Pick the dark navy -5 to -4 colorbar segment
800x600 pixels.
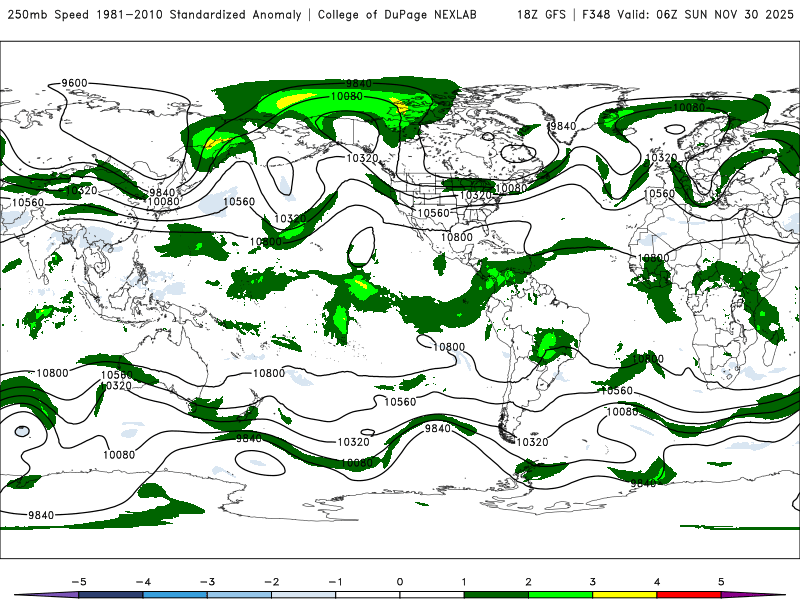coord(111,595)
